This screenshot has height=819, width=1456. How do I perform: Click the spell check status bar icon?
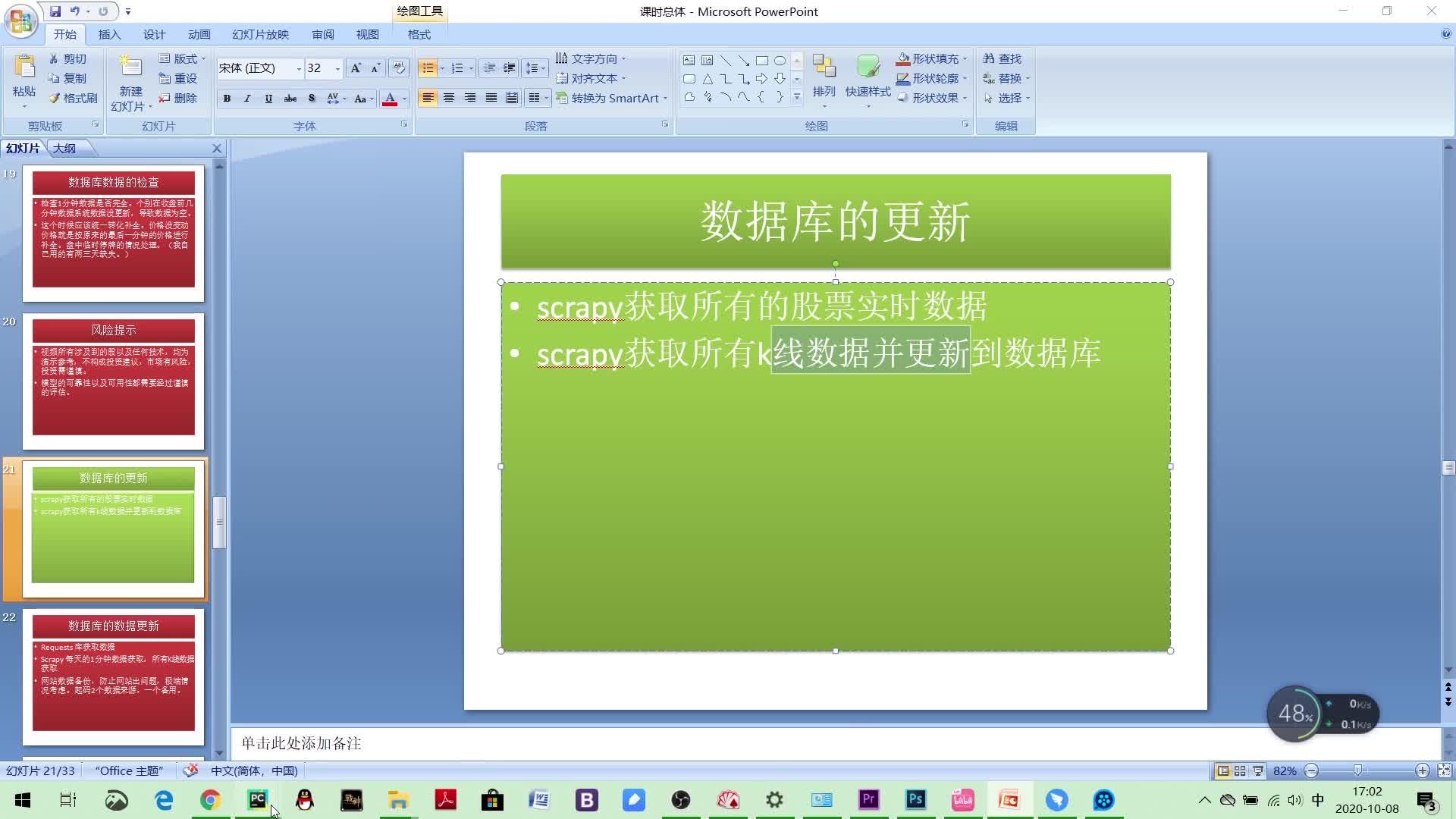point(190,770)
